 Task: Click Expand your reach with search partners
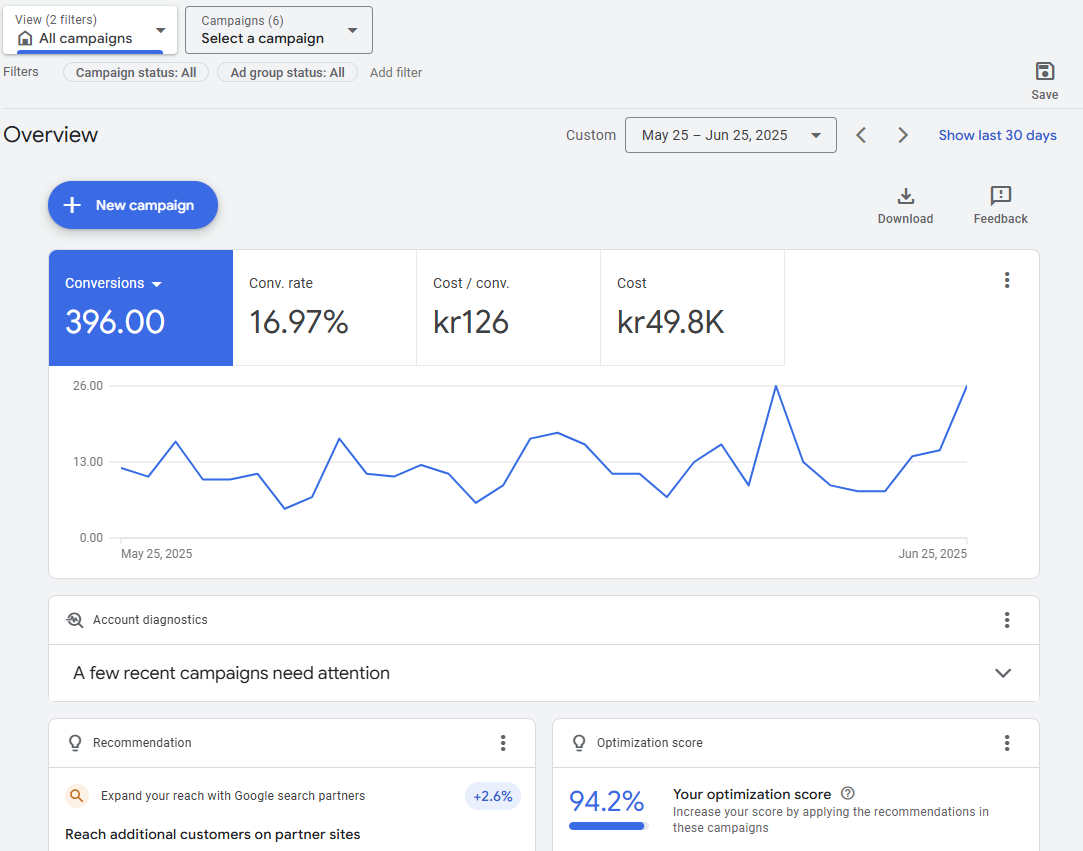233,796
